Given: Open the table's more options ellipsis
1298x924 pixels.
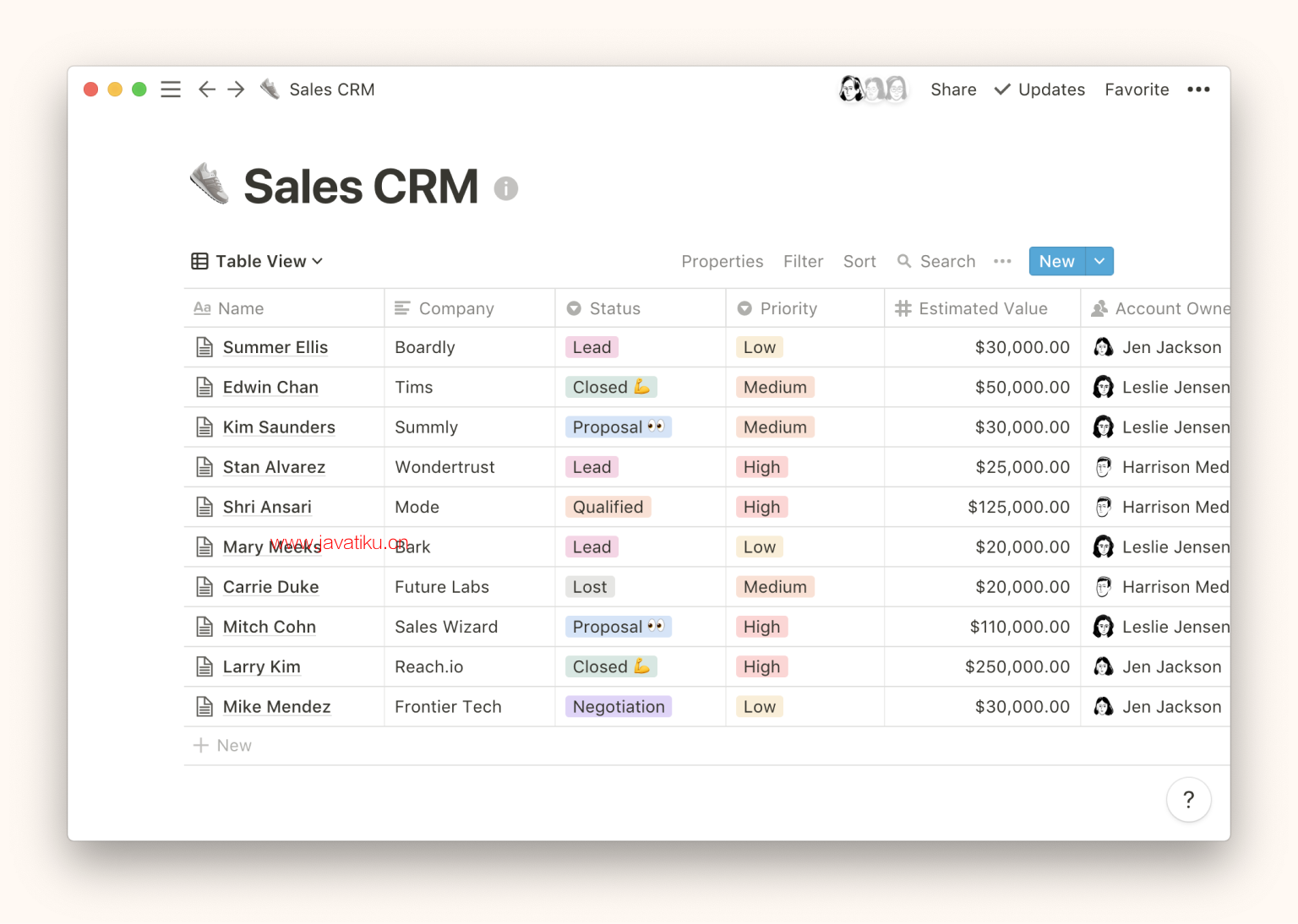Looking at the screenshot, I should point(1002,262).
